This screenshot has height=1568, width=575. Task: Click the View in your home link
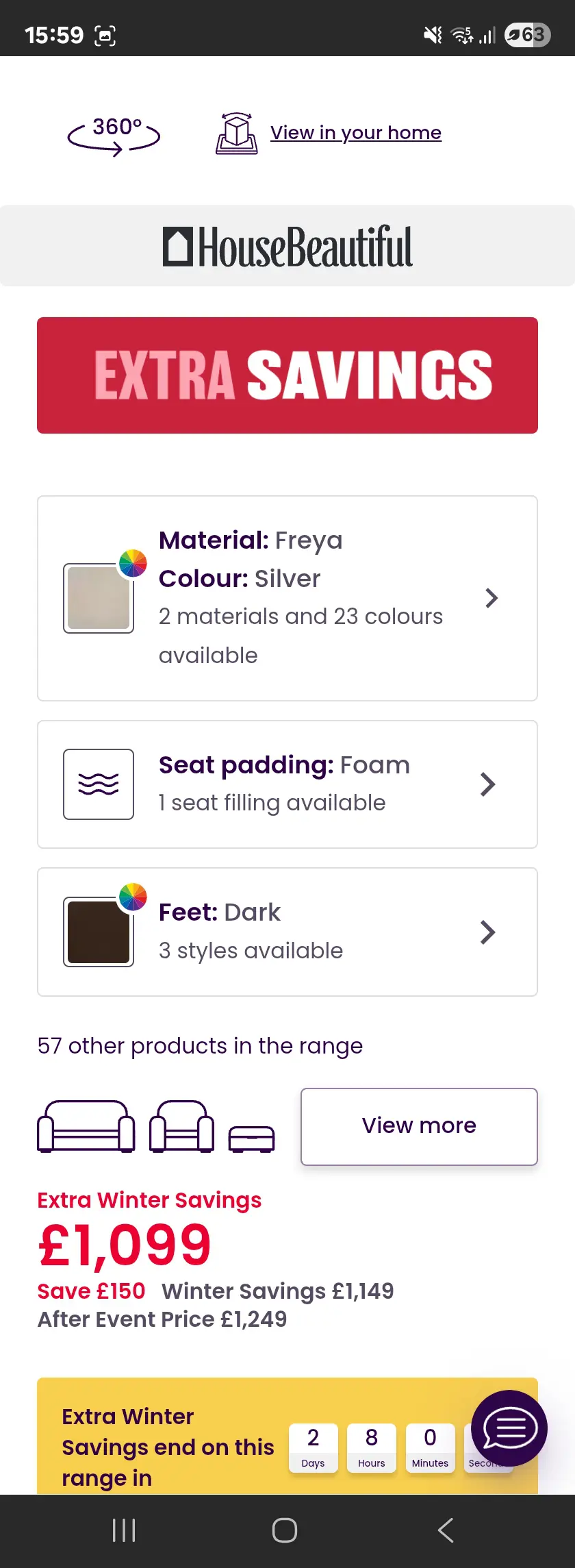click(355, 133)
